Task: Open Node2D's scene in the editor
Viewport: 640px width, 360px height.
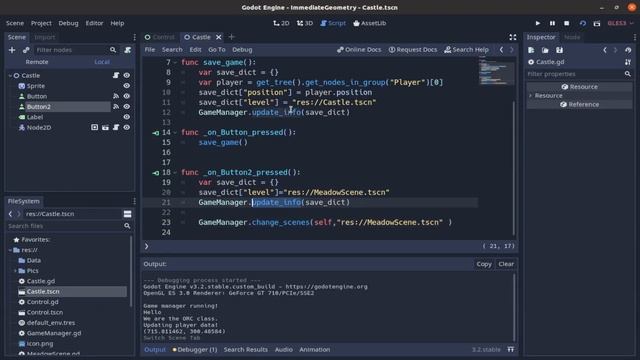Action: (105, 127)
